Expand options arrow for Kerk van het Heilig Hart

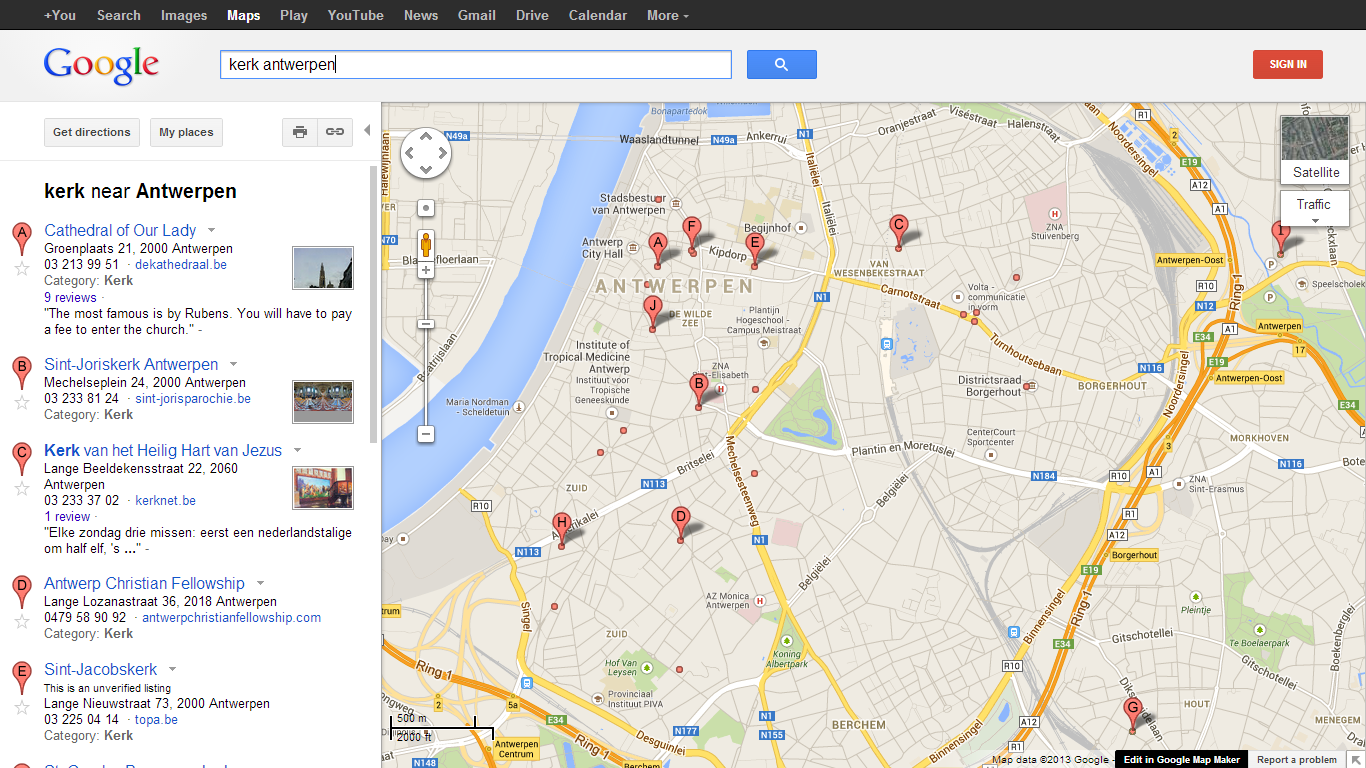297,451
